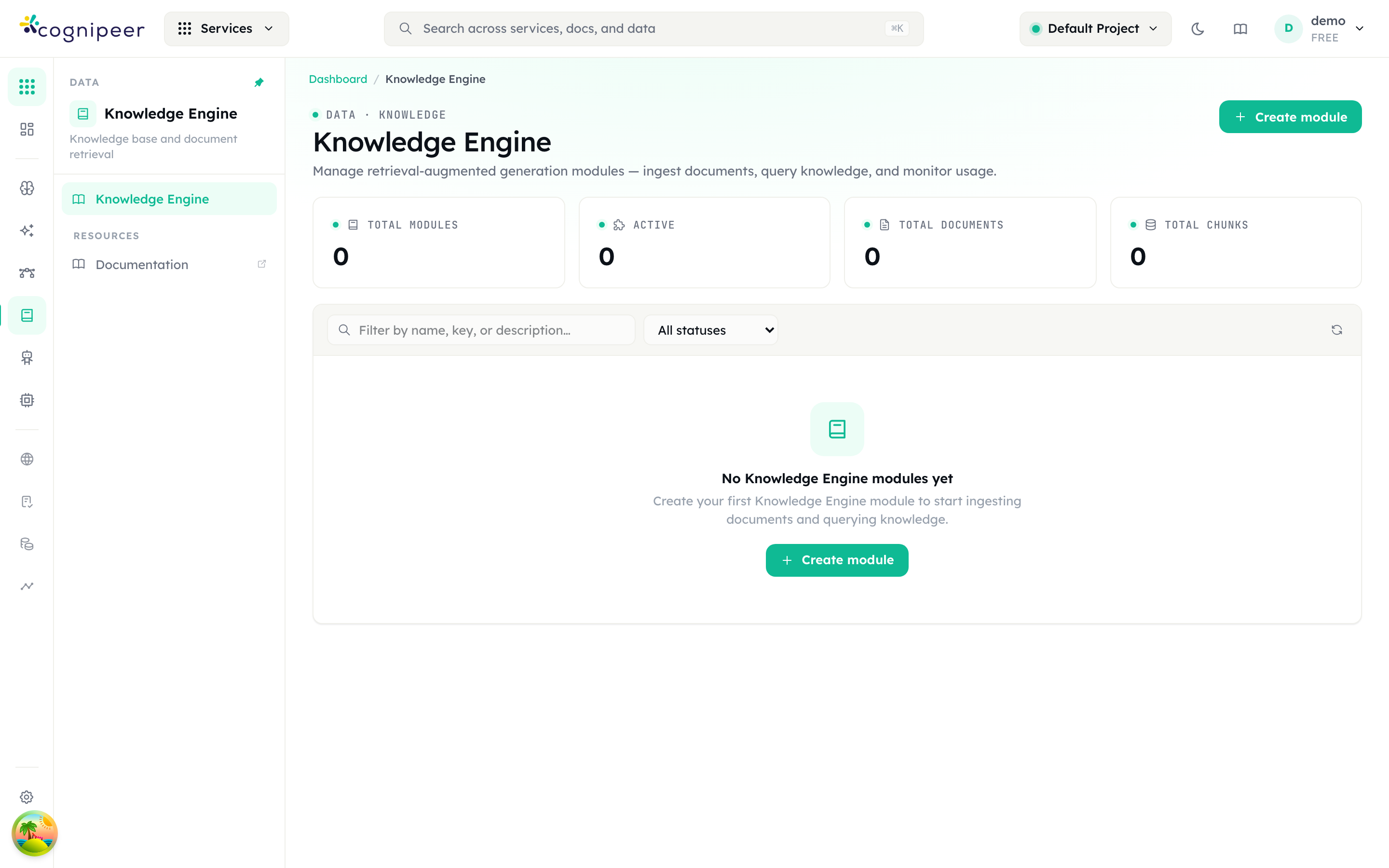
Task: Open the brain icon in sidebar
Action: (x=27, y=188)
